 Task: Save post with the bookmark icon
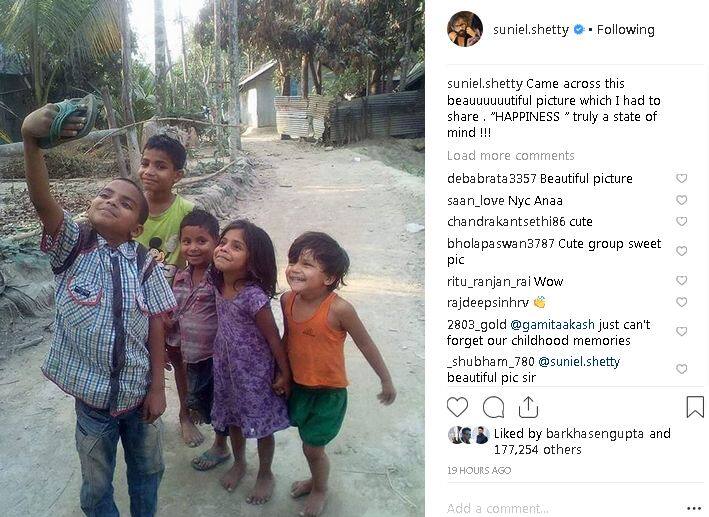694,407
